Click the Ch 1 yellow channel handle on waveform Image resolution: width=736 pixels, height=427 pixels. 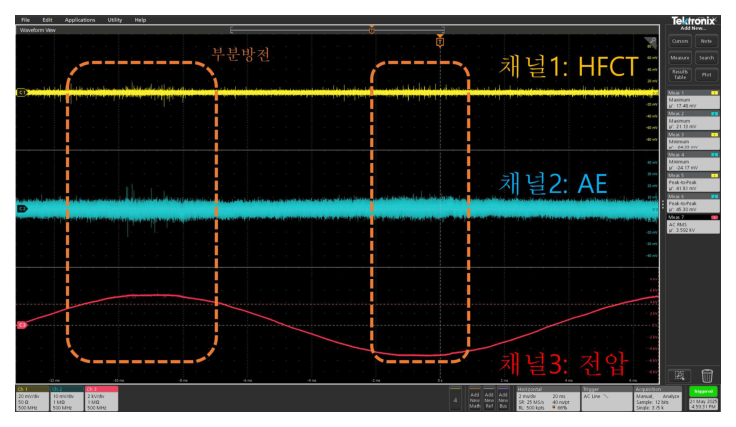(x=22, y=92)
